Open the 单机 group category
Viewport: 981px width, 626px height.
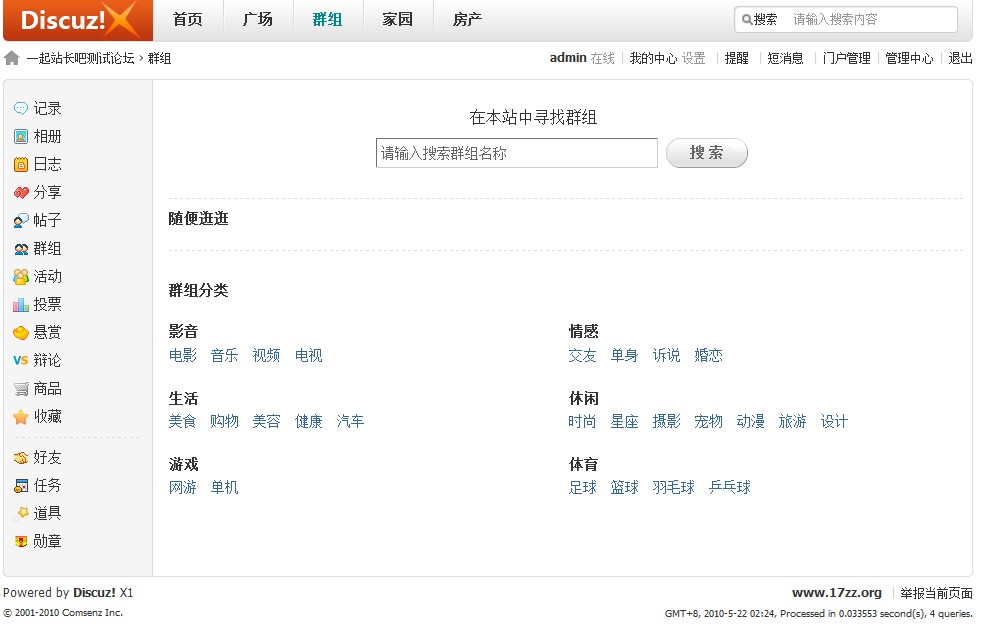[225, 487]
